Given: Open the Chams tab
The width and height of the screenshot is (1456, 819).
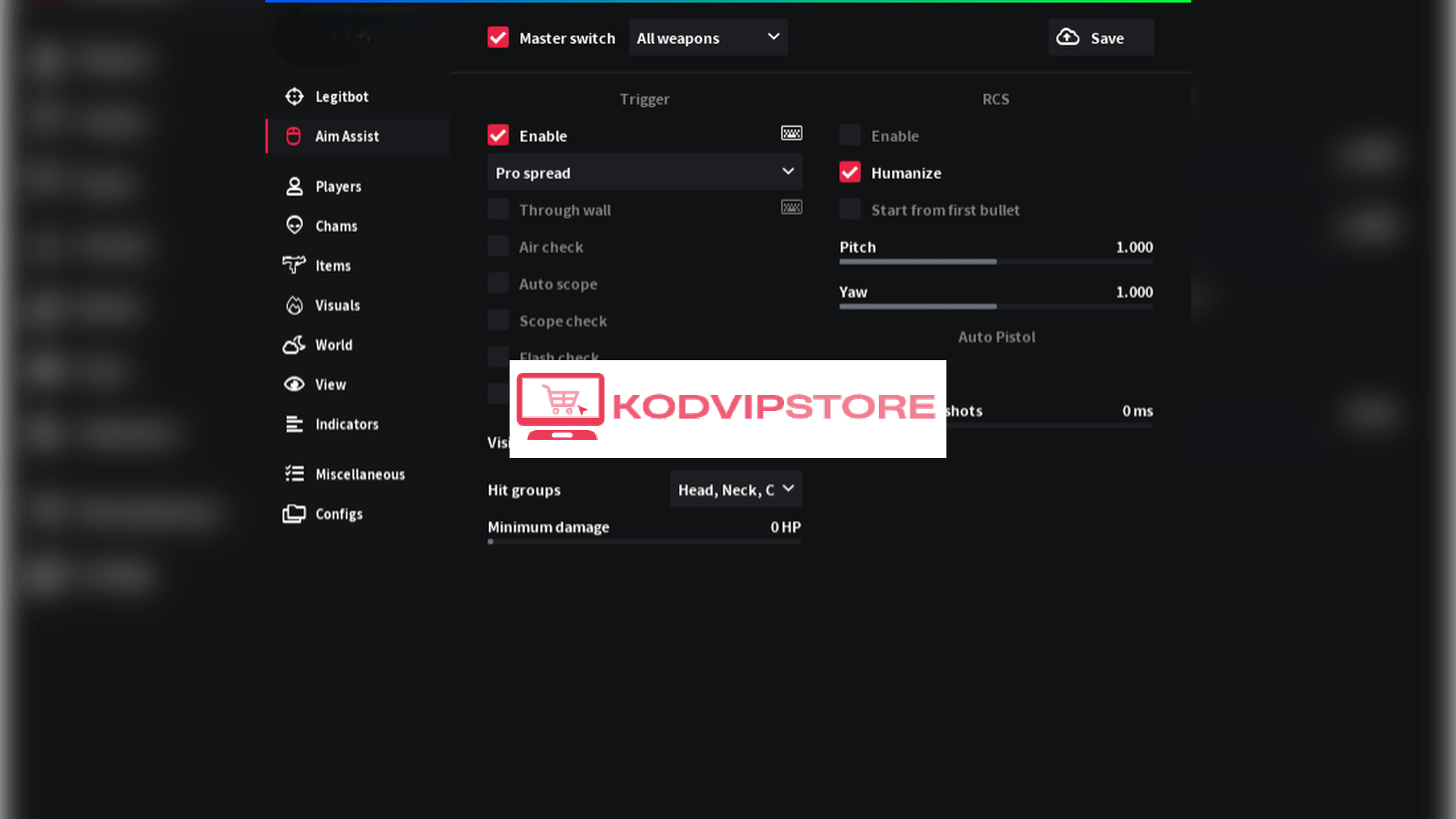Looking at the screenshot, I should click(x=358, y=225).
